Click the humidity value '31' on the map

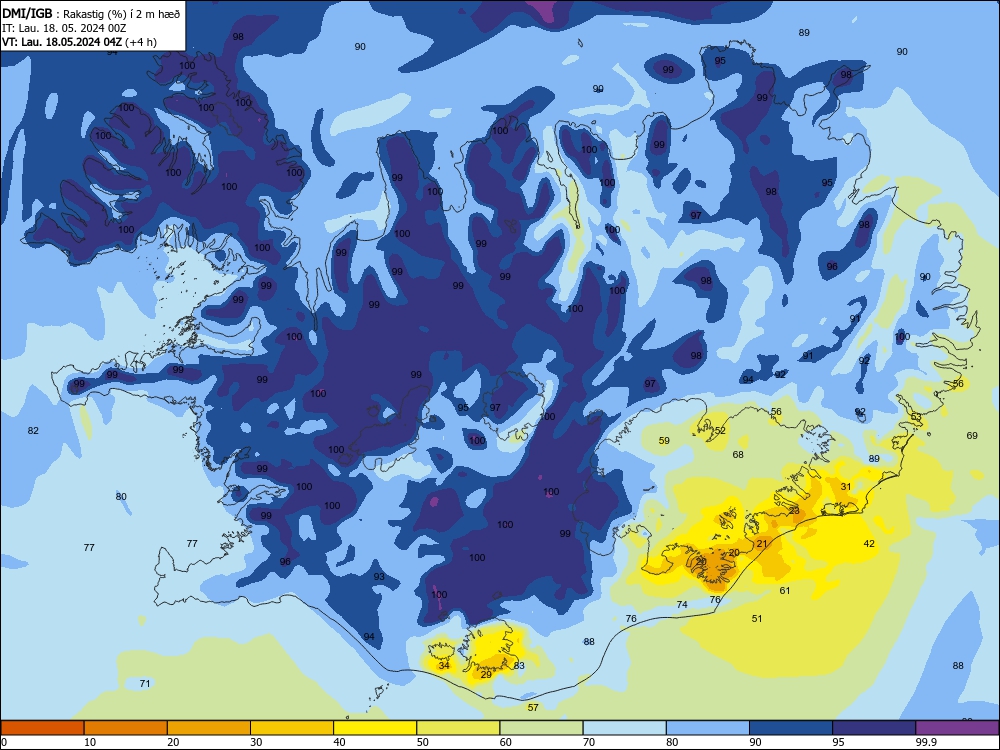(x=846, y=486)
